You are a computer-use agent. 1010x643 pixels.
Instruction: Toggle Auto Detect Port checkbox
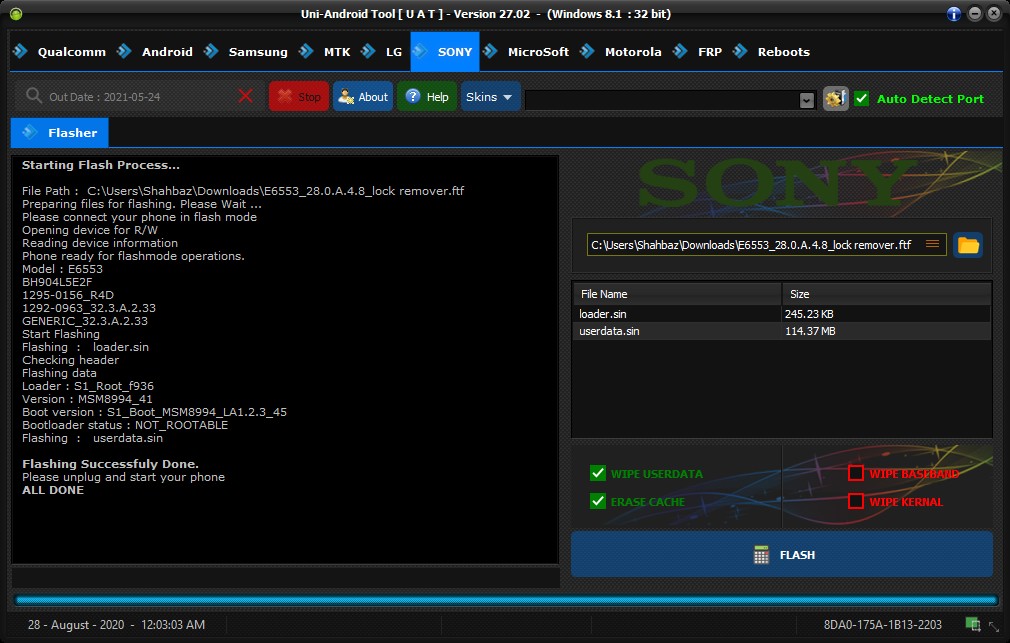(861, 99)
